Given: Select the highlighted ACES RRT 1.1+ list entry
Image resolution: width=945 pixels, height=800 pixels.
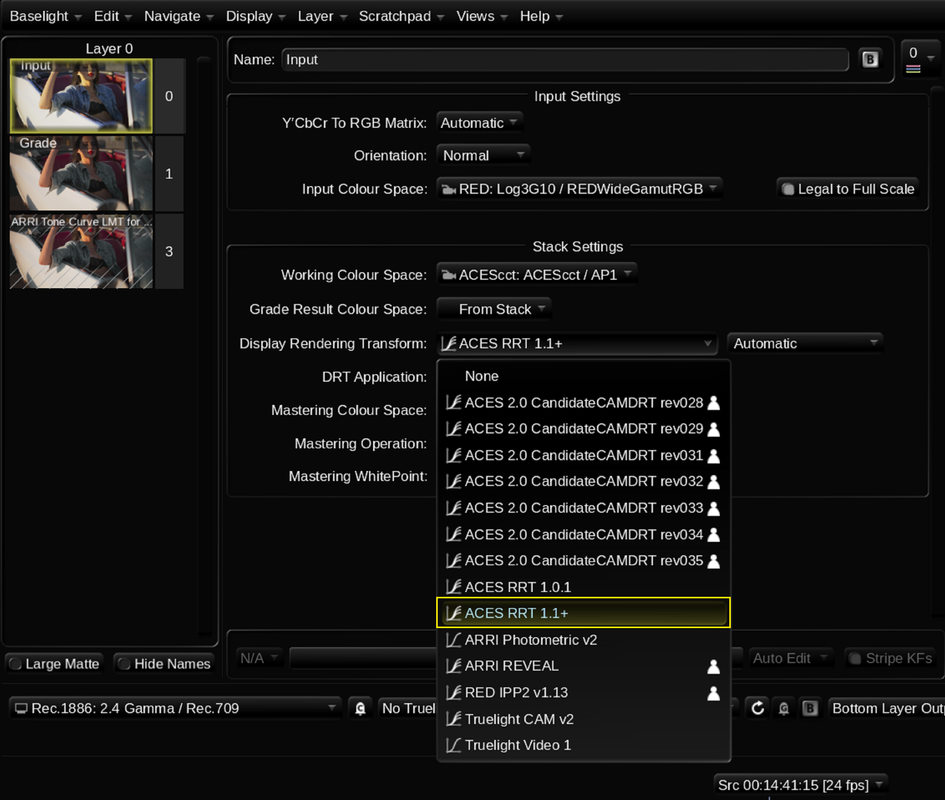Looking at the screenshot, I should 583,613.
